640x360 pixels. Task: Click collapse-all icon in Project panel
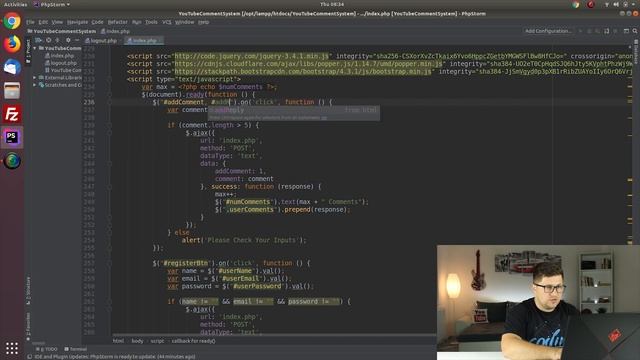tap(58, 40)
